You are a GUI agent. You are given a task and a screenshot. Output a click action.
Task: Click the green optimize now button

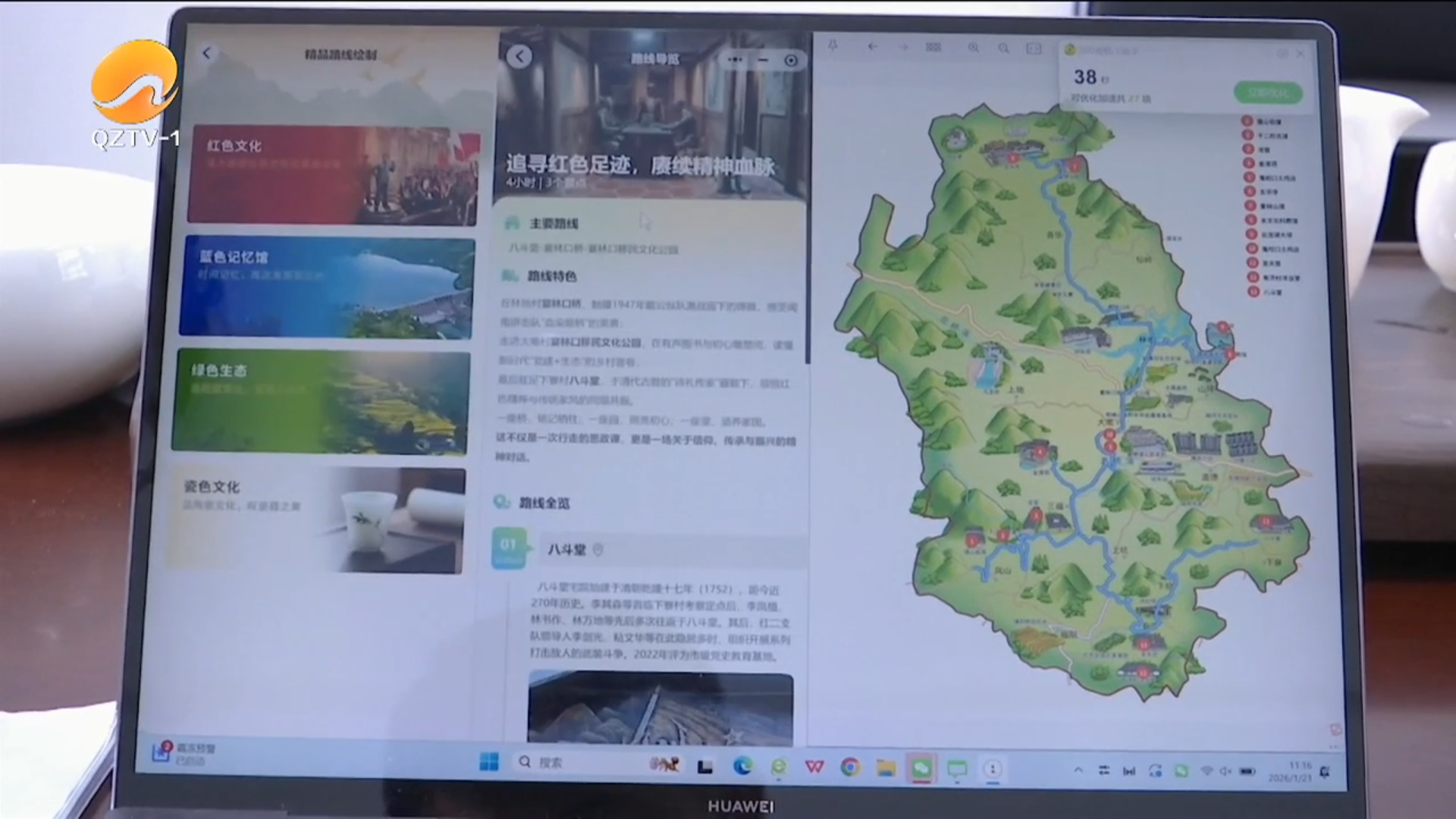pyautogui.click(x=1268, y=93)
